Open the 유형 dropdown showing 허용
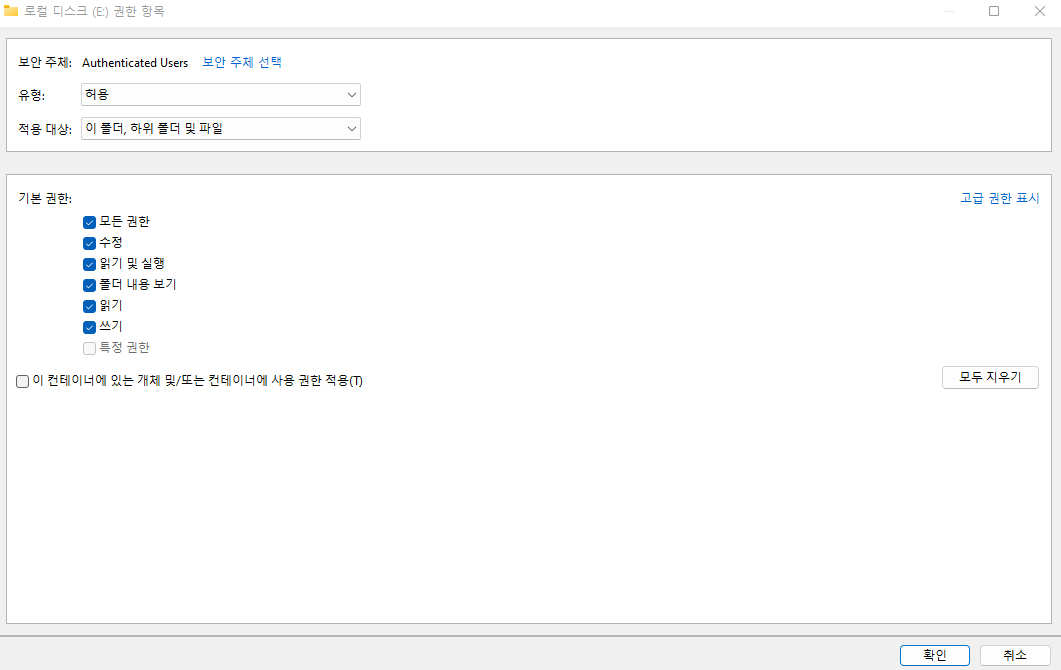Image resolution: width=1061 pixels, height=670 pixels. click(221, 95)
